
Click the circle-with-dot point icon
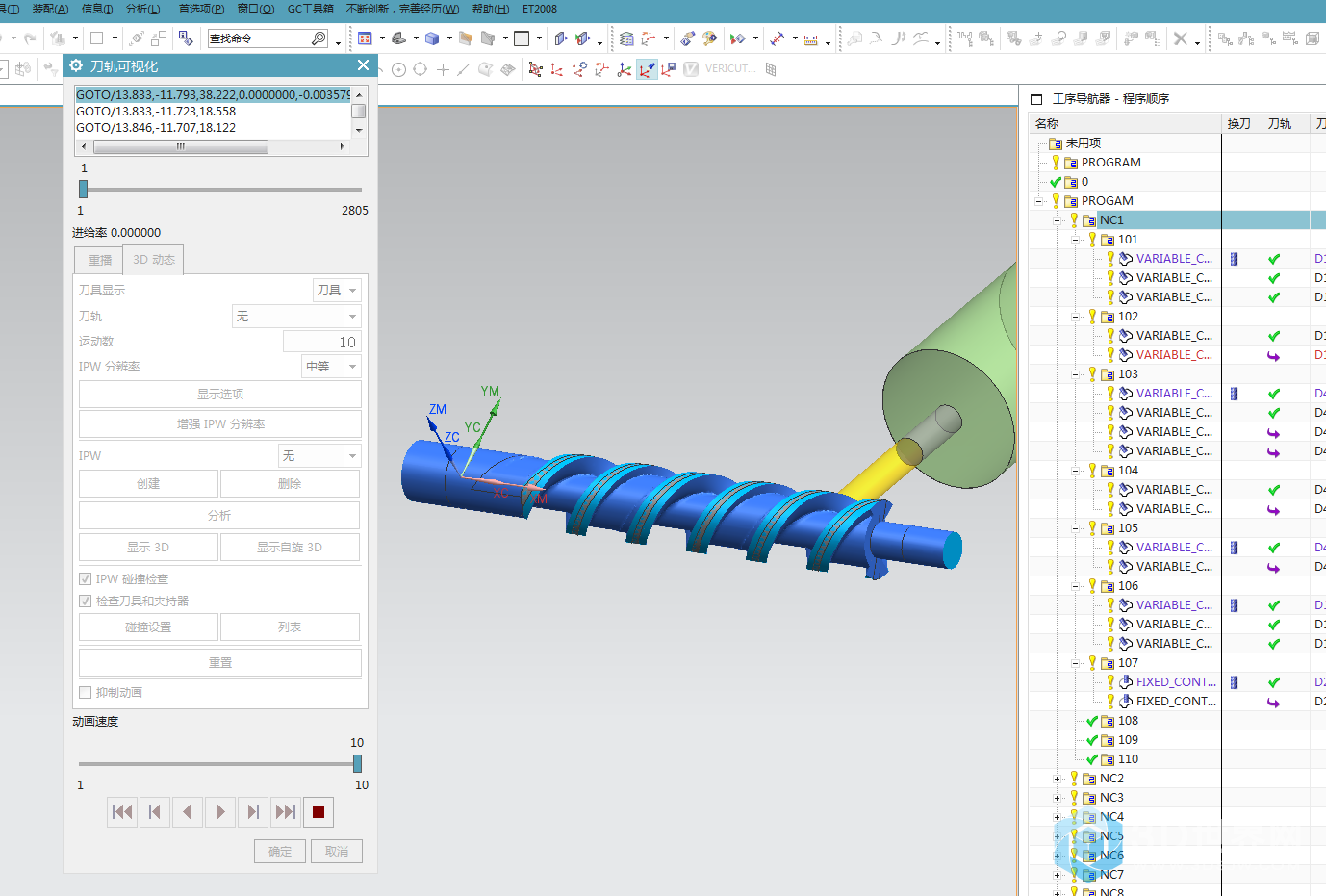(398, 69)
